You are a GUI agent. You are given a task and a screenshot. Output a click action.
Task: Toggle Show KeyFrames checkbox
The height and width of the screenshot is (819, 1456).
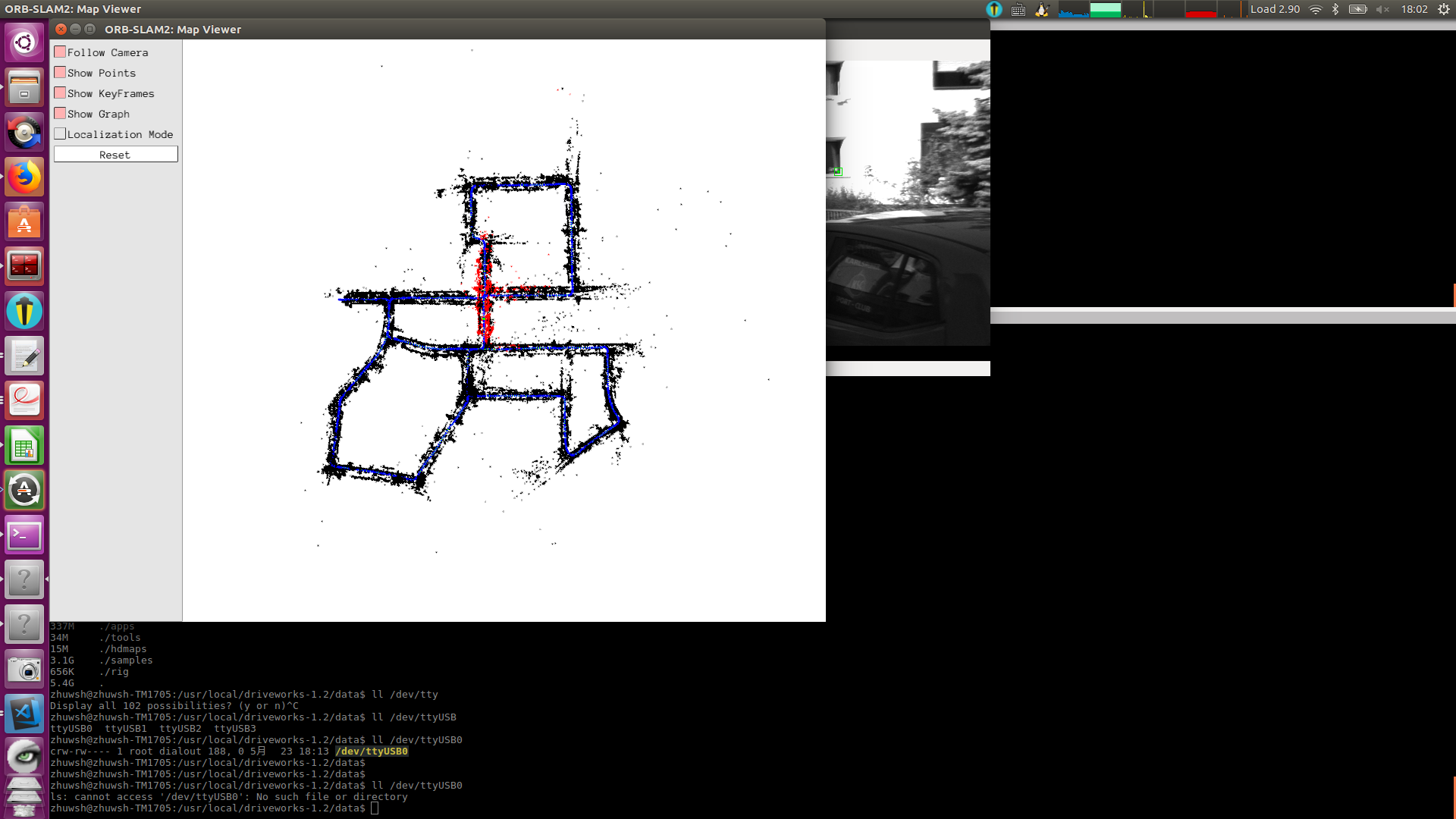(x=60, y=93)
